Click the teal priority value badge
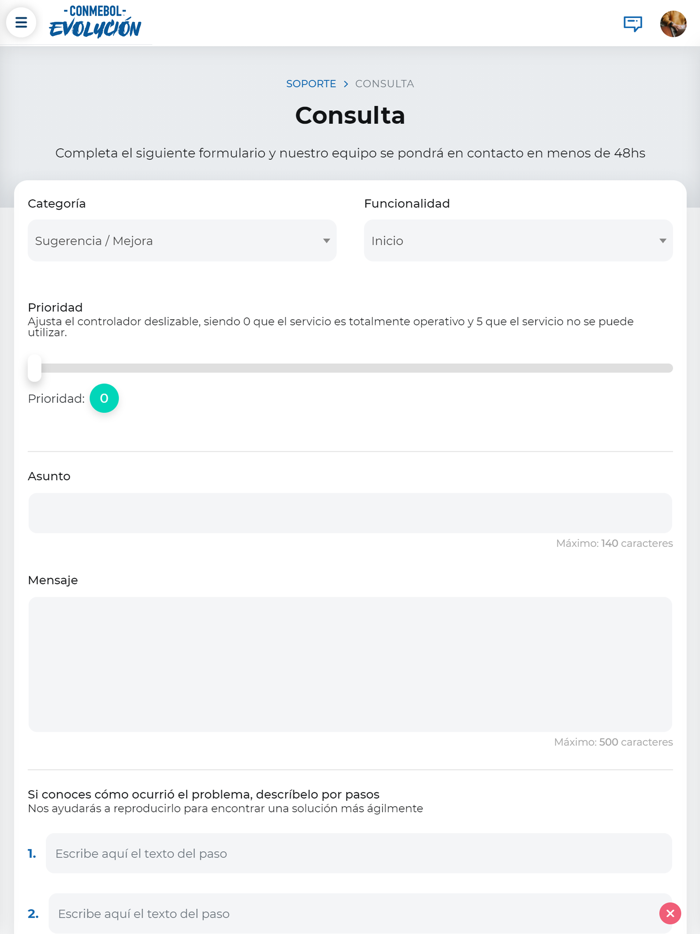The height and width of the screenshot is (934, 700). (x=104, y=398)
